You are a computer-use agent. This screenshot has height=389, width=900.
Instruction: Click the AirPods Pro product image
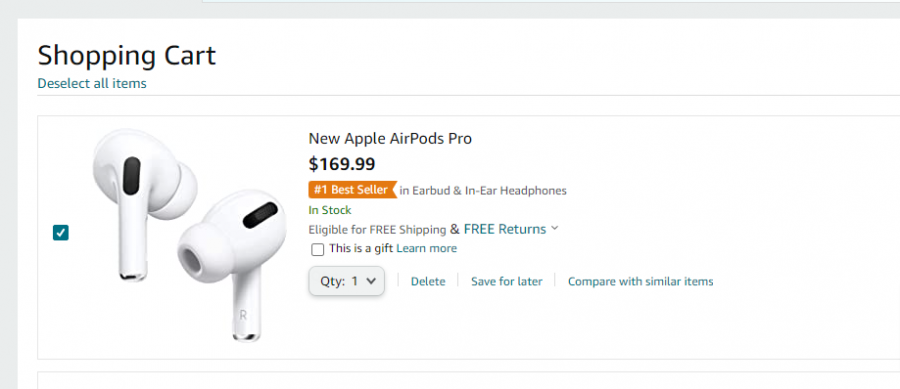pos(189,235)
